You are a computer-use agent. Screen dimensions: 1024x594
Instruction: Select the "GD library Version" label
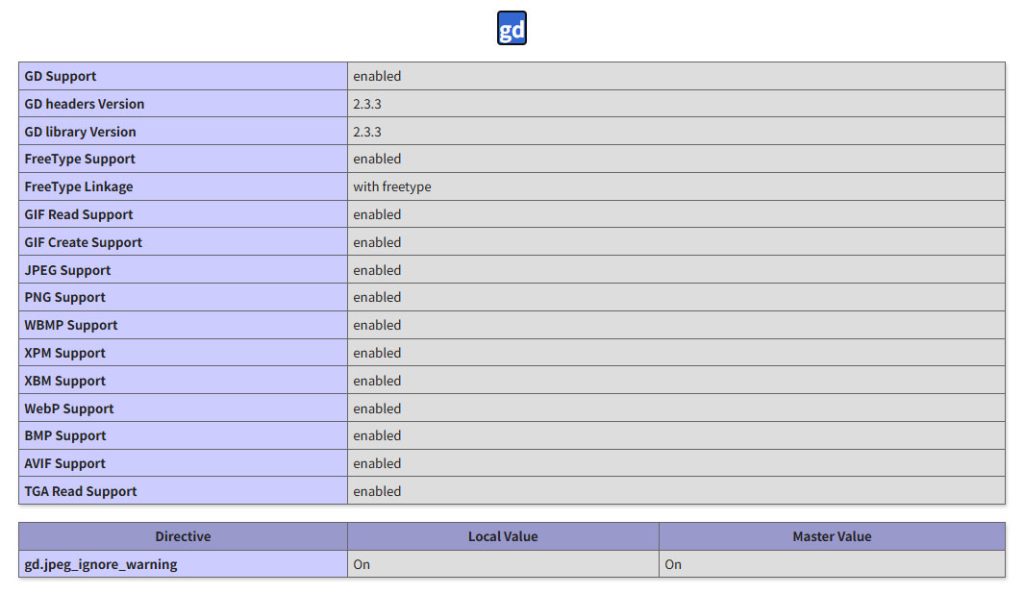click(x=80, y=132)
